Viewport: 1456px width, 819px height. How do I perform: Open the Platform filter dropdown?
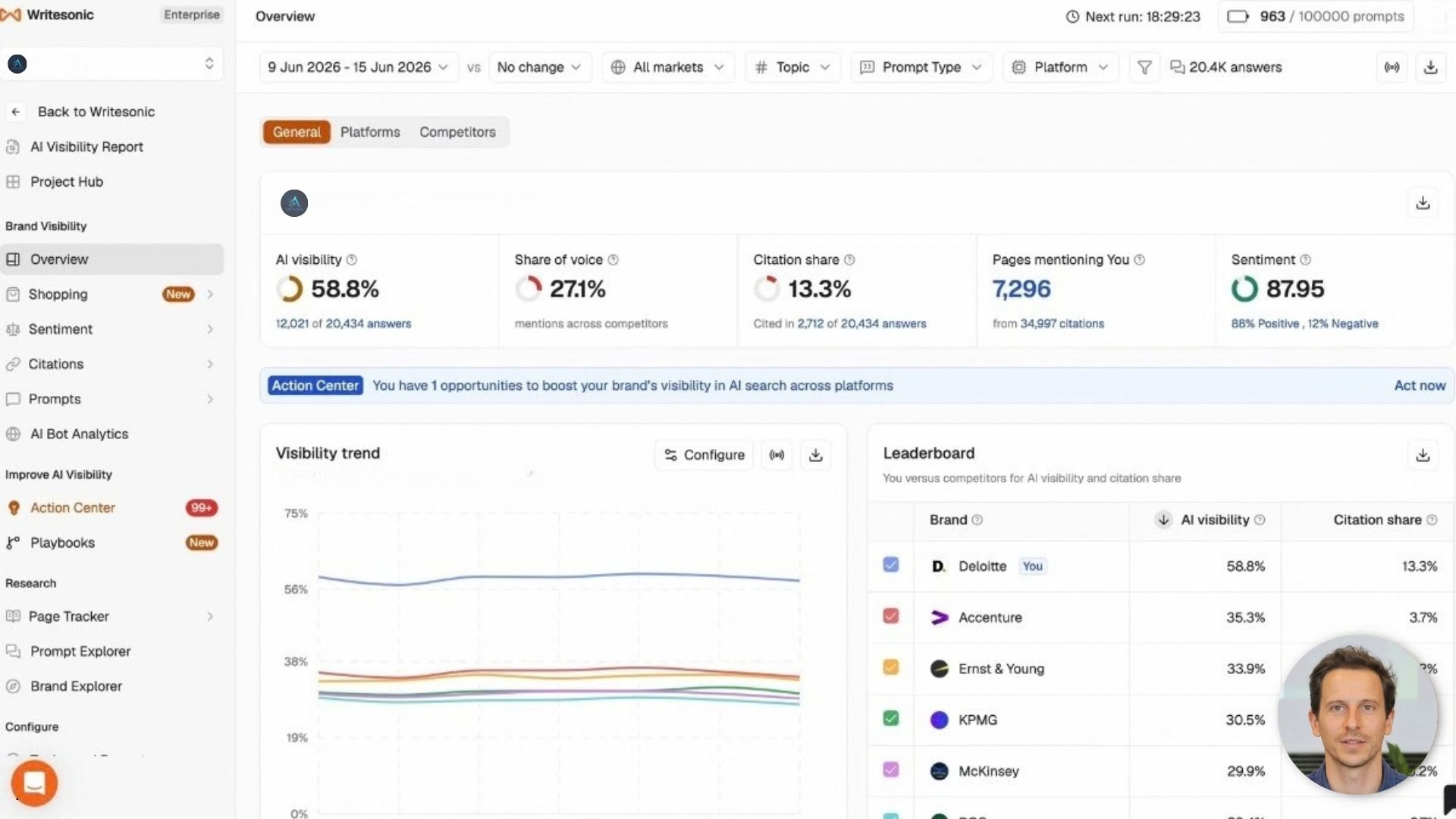click(x=1061, y=67)
